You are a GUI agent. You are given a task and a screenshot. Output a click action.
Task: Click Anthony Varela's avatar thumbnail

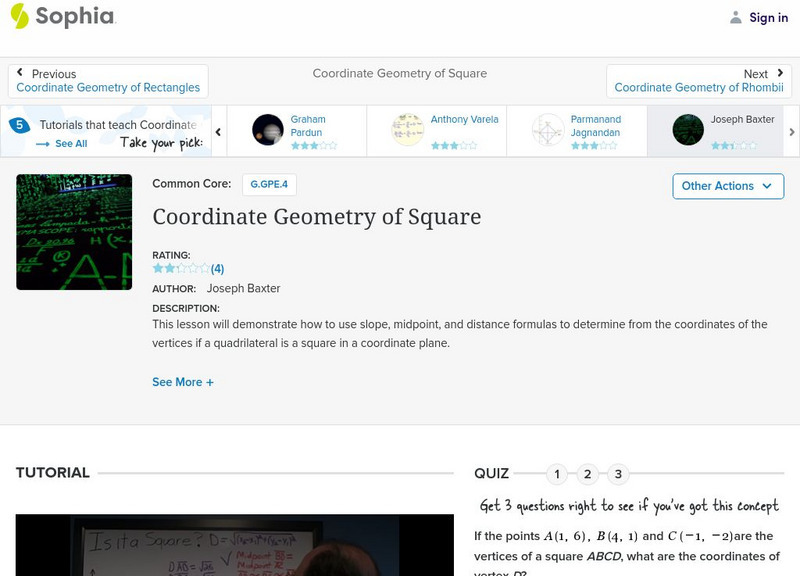[x=407, y=130]
